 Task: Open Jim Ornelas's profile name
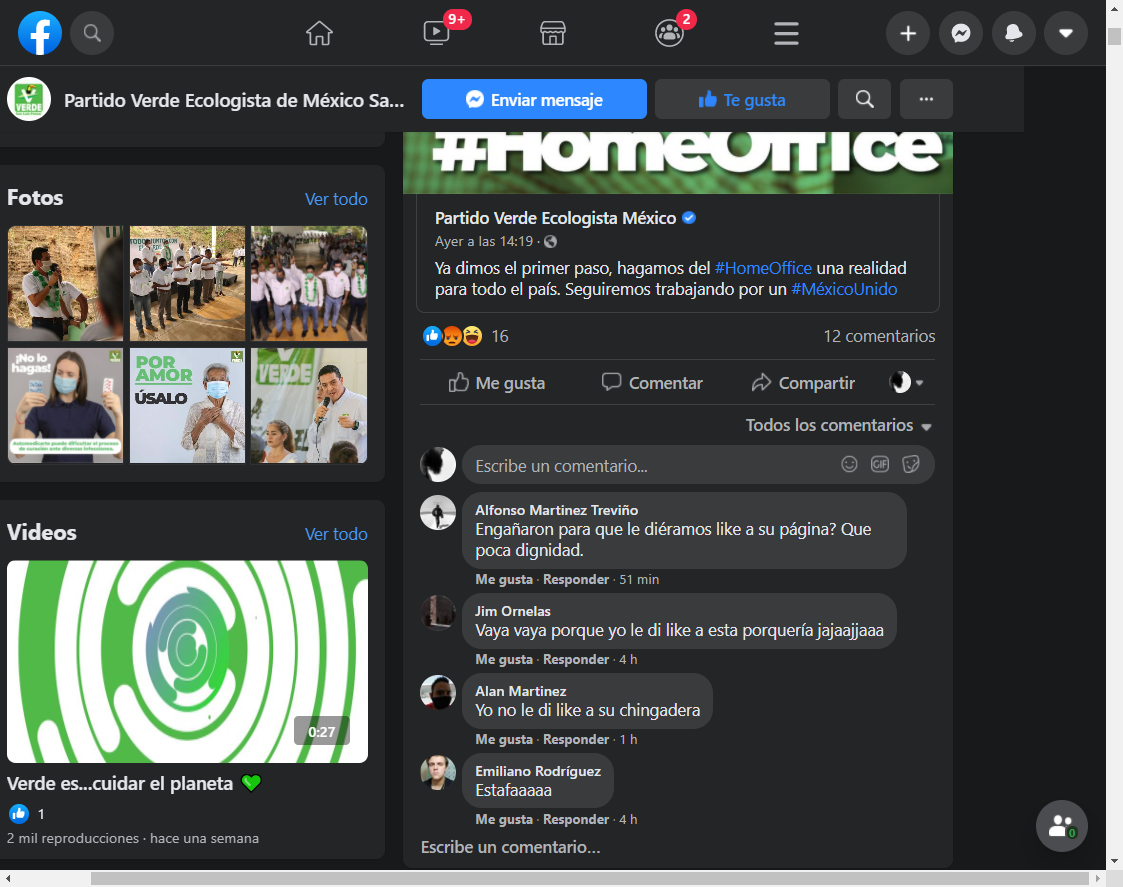click(x=513, y=611)
